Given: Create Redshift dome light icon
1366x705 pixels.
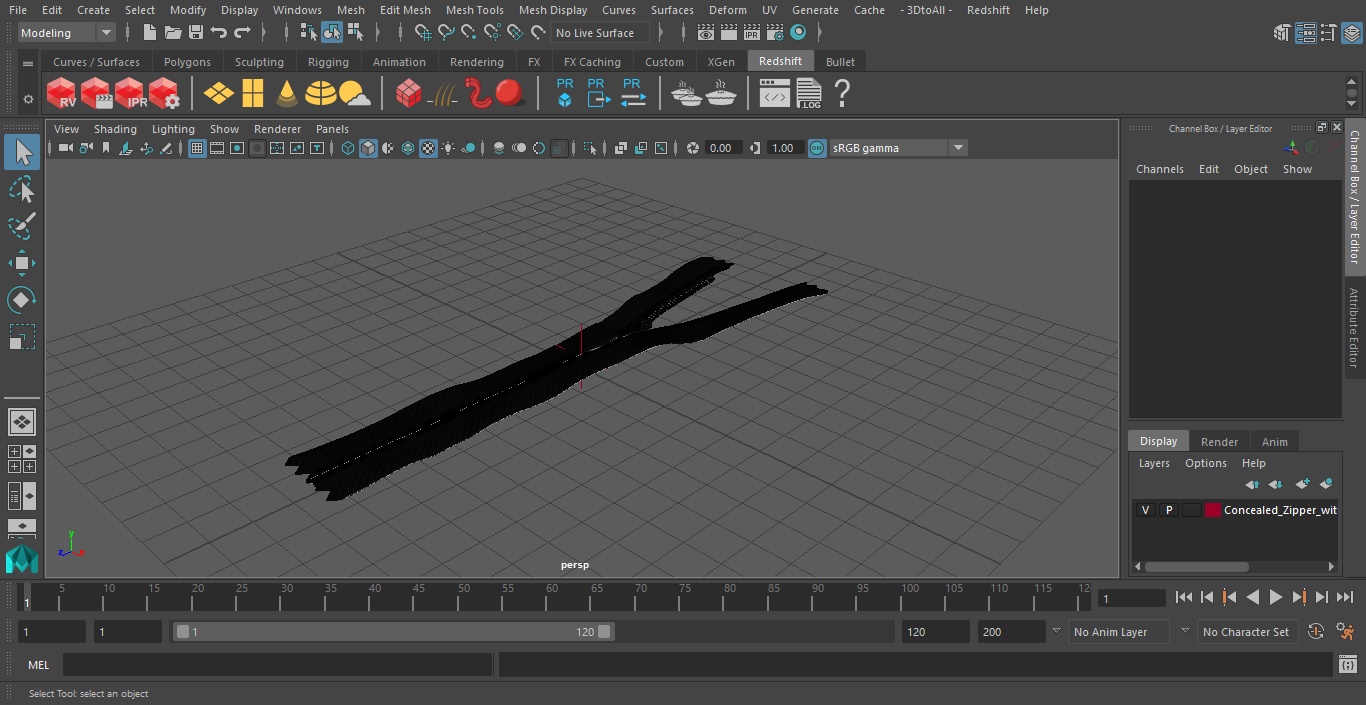Looking at the screenshot, I should [321, 93].
